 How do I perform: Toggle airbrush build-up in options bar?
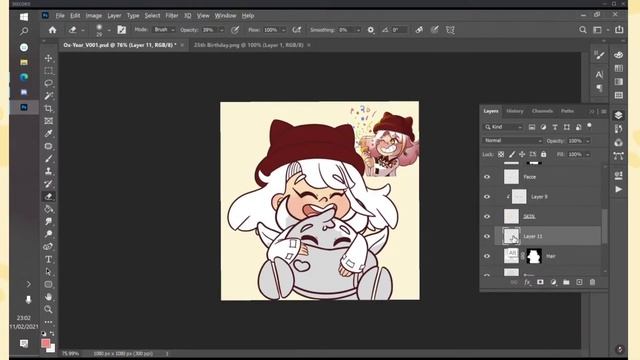(x=297, y=30)
